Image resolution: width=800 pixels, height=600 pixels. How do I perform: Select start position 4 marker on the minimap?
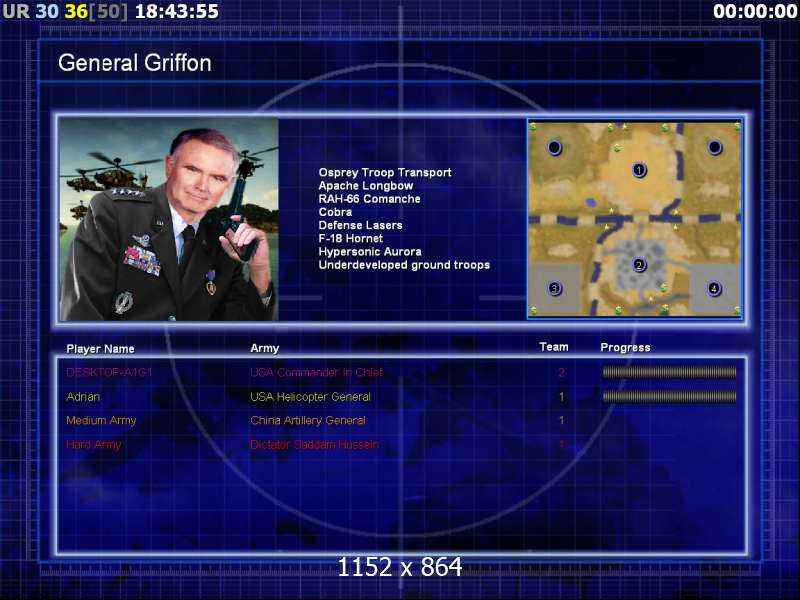coord(714,289)
